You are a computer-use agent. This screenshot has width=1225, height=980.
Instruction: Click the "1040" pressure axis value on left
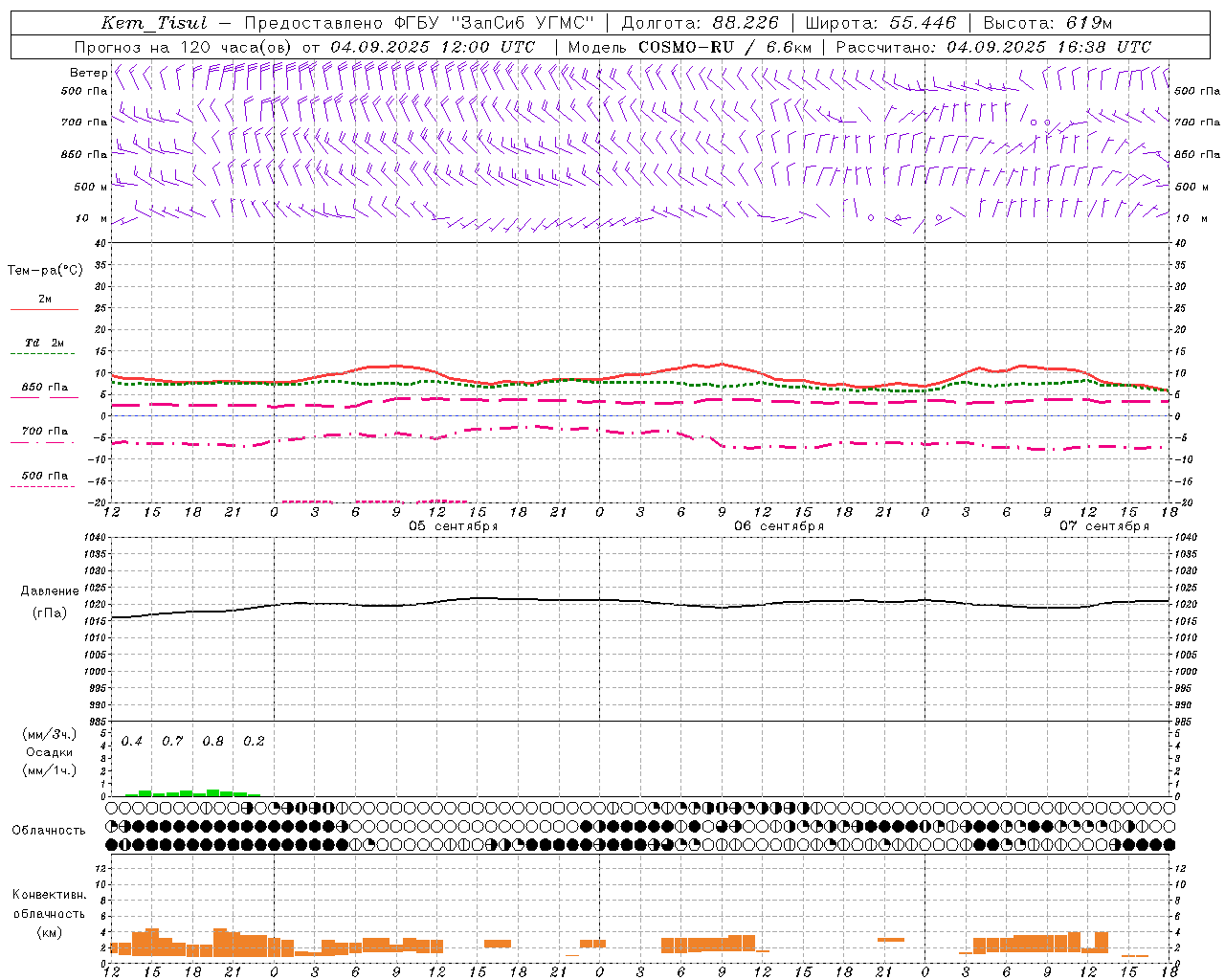pyautogui.click(x=97, y=538)
